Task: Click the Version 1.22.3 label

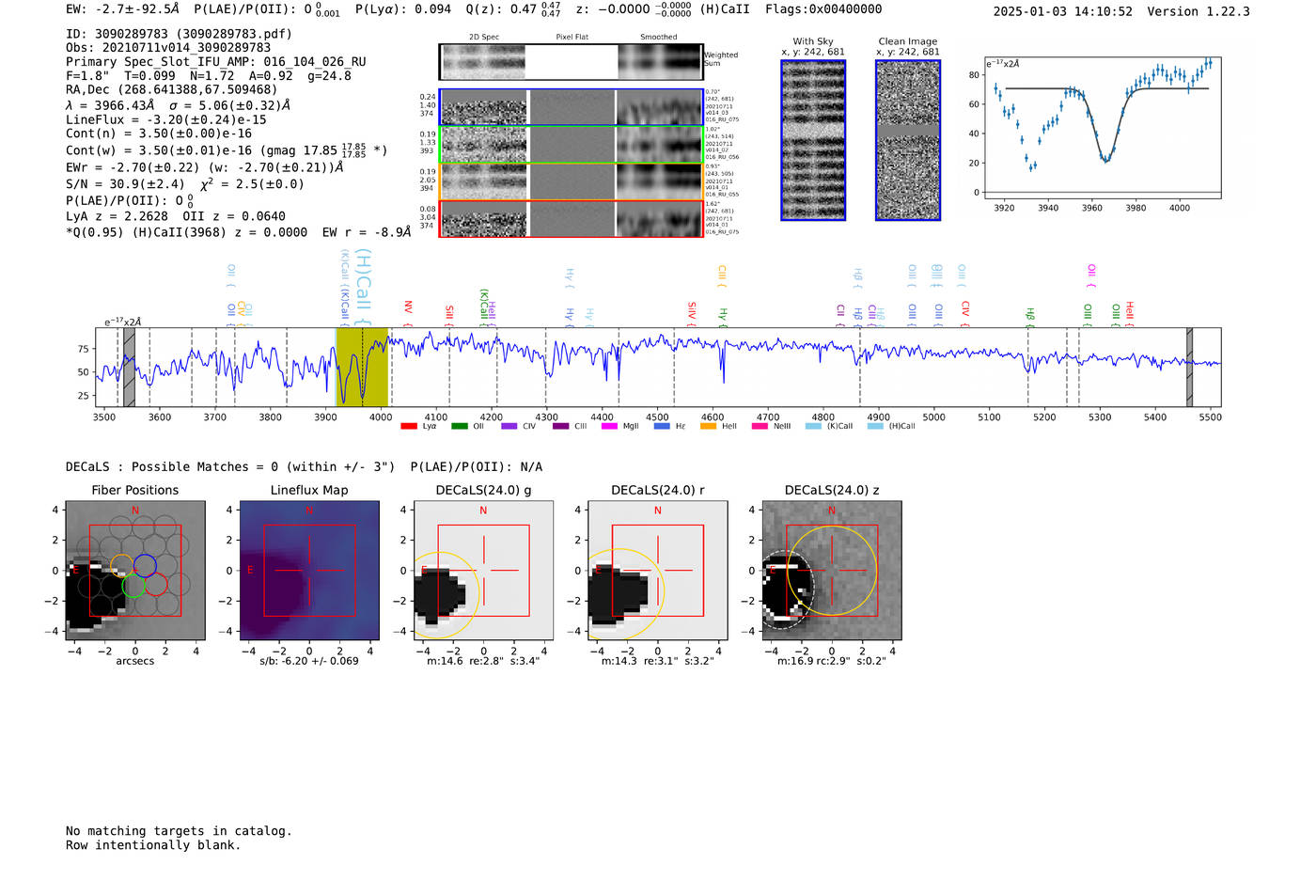Action: [1198, 11]
